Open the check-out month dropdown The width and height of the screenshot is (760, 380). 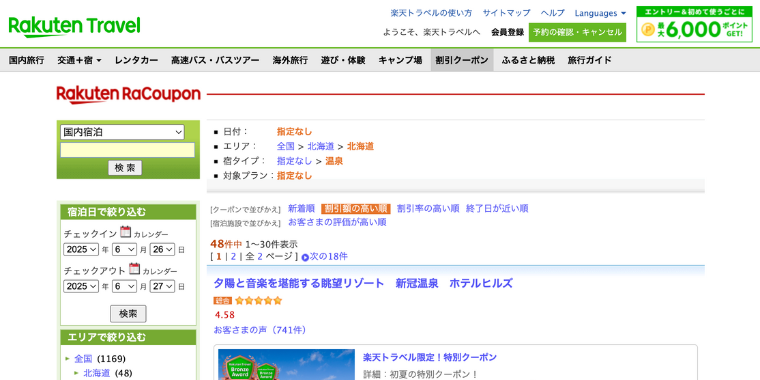(x=125, y=286)
